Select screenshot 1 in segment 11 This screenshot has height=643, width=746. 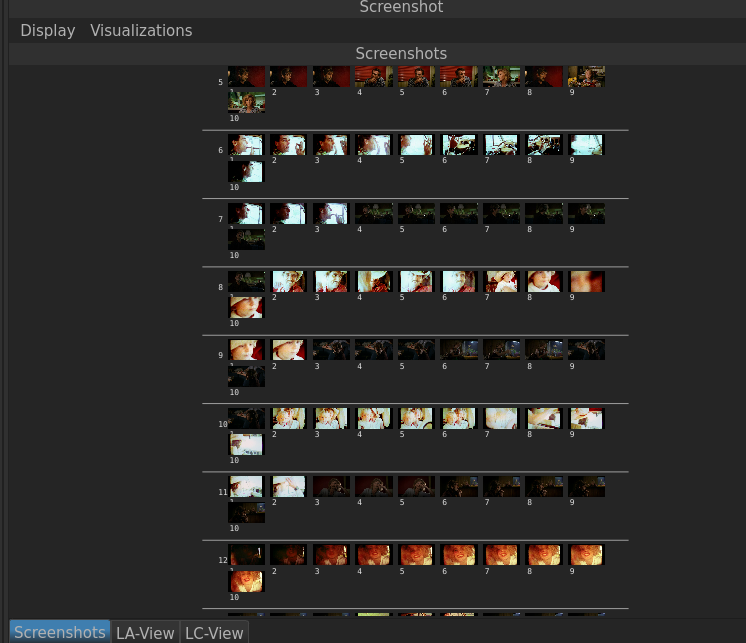click(246, 487)
